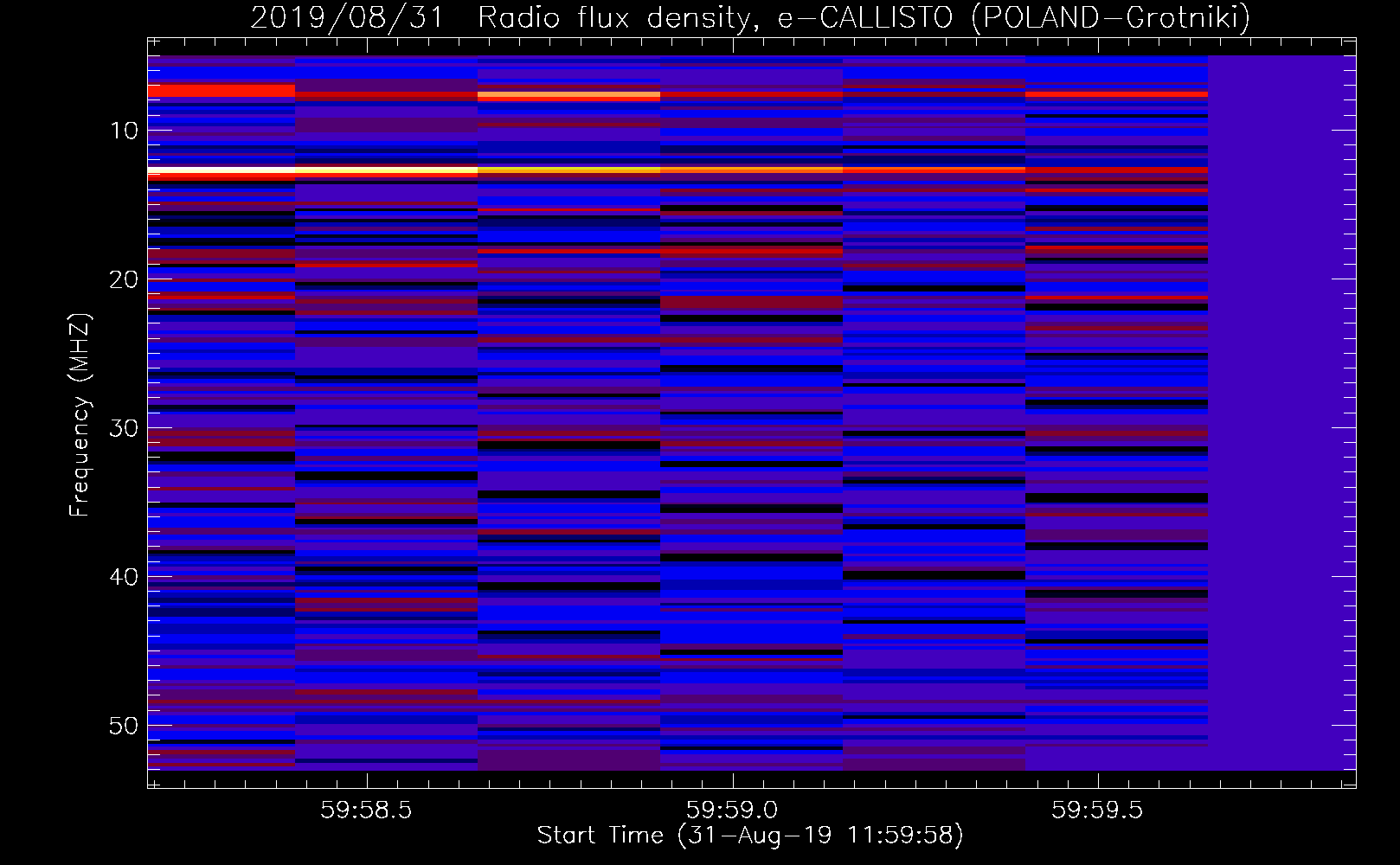Click the frequency tick label 20
1400x865 pixels.
click(125, 279)
